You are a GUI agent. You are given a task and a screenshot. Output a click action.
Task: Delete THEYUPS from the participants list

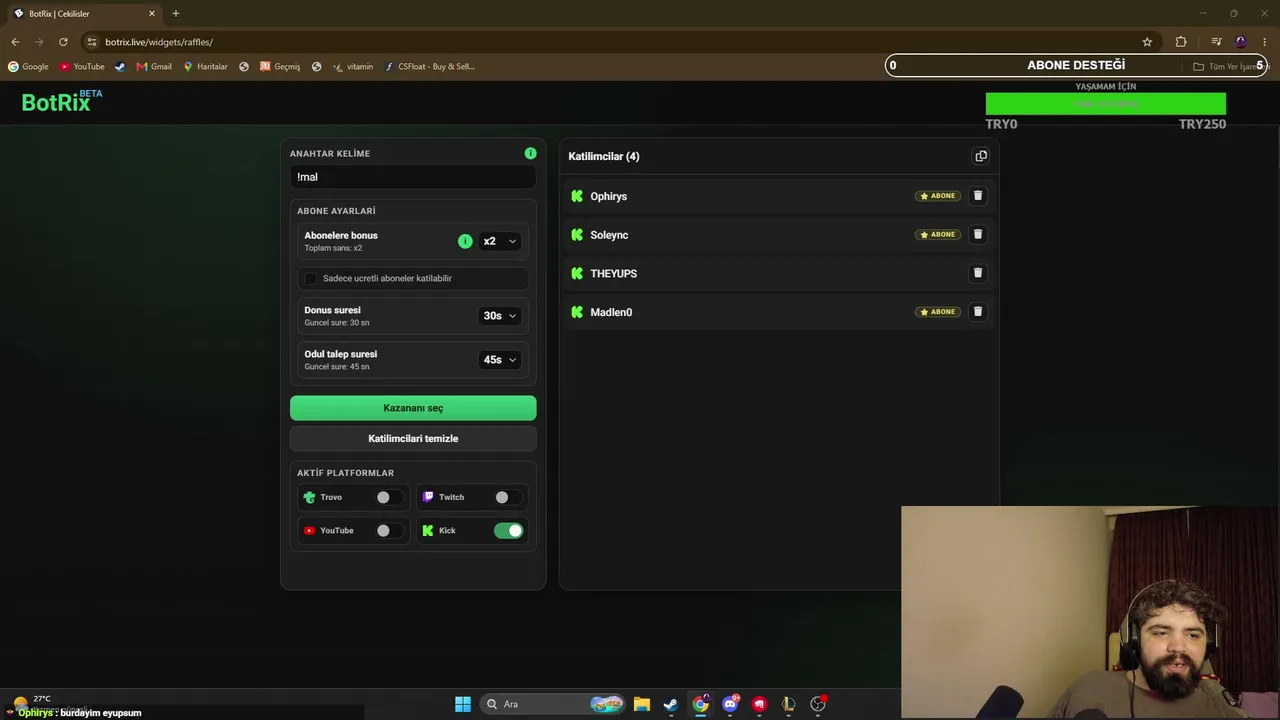(x=978, y=273)
